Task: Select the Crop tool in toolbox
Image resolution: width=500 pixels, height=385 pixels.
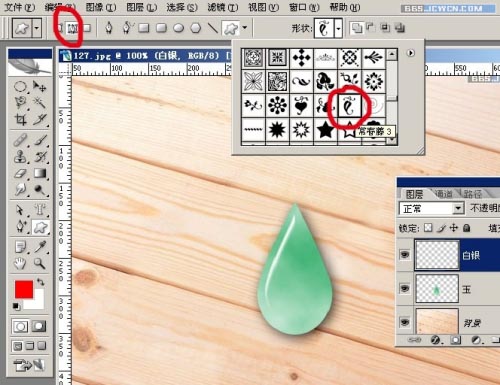Action: pos(20,119)
